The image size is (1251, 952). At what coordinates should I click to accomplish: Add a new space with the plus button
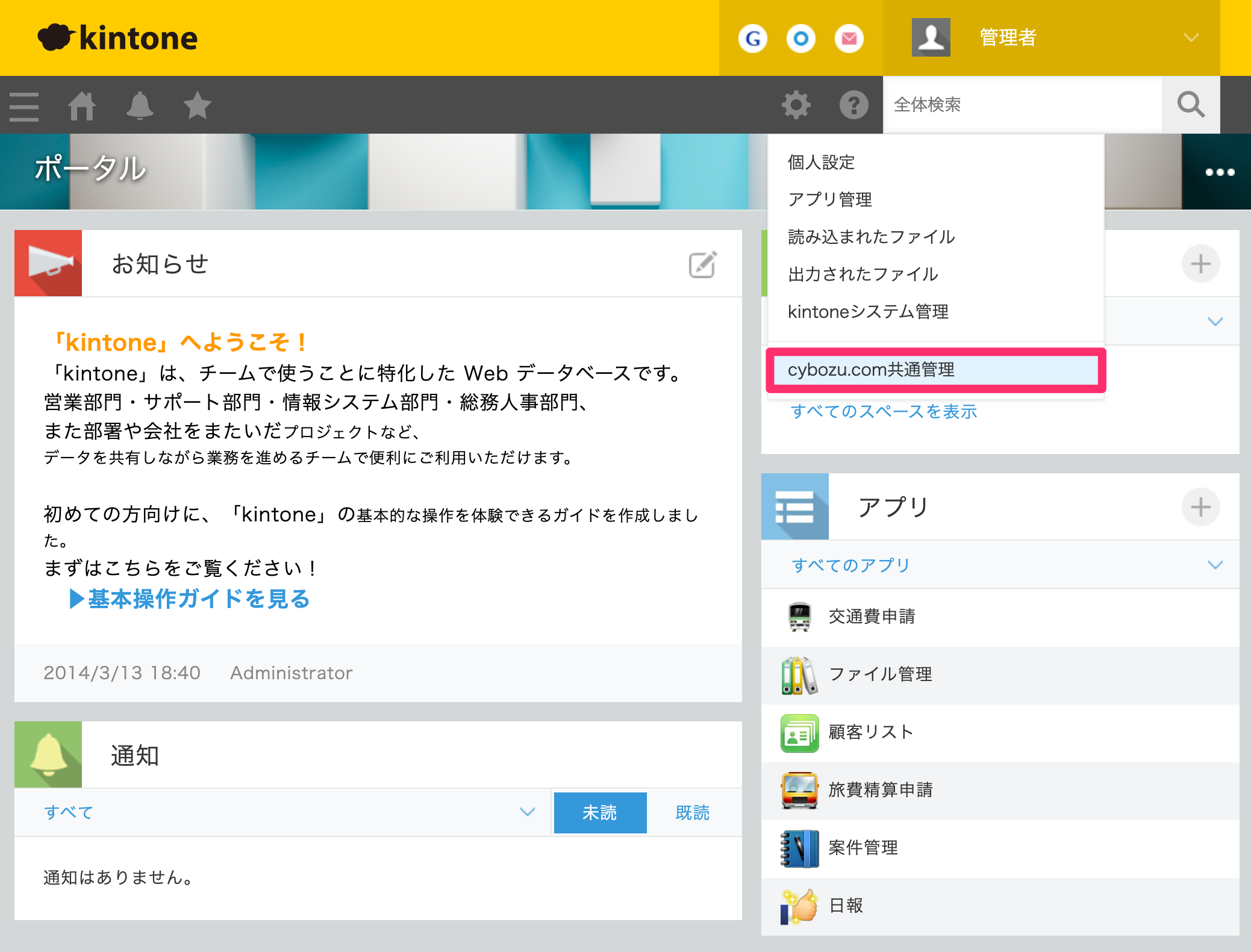(x=1200, y=264)
